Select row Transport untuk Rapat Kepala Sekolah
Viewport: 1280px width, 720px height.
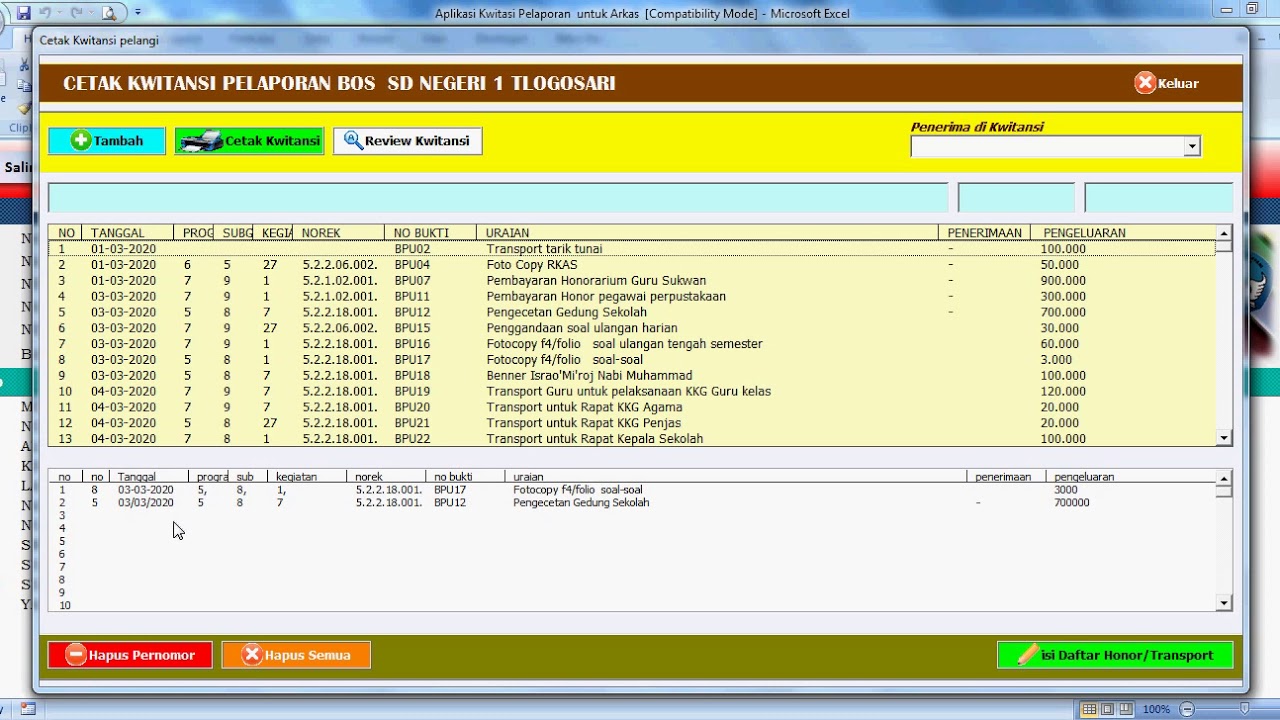click(x=632, y=439)
